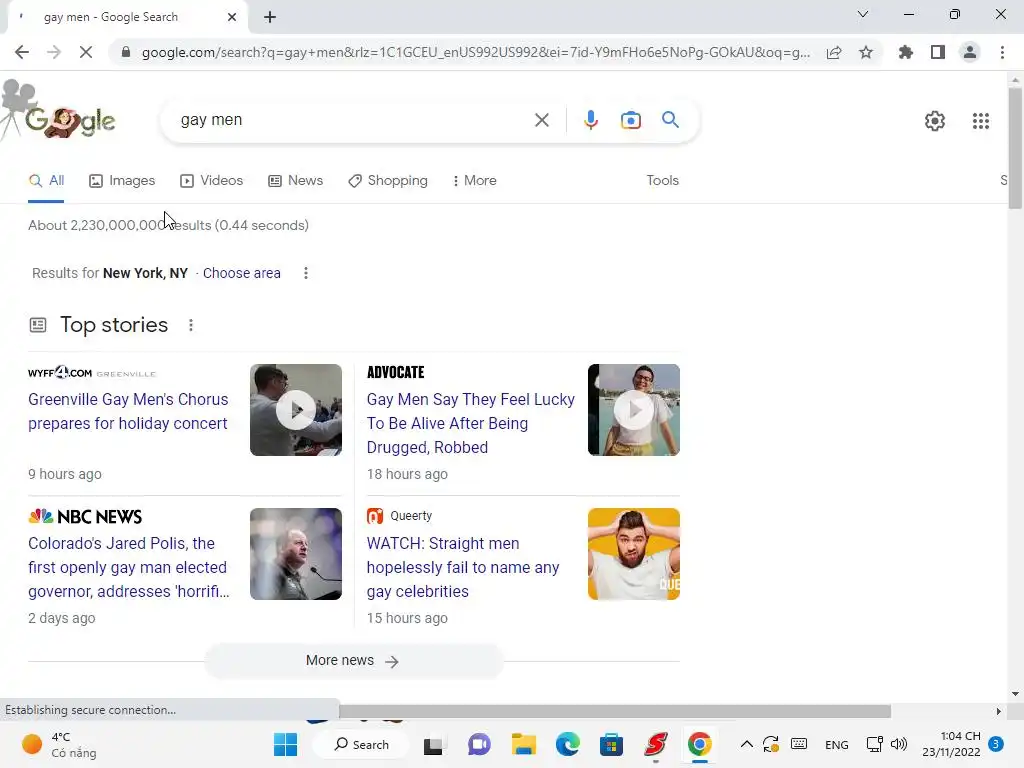Open the taskbar Search box
The image size is (1024, 768).
[x=361, y=744]
